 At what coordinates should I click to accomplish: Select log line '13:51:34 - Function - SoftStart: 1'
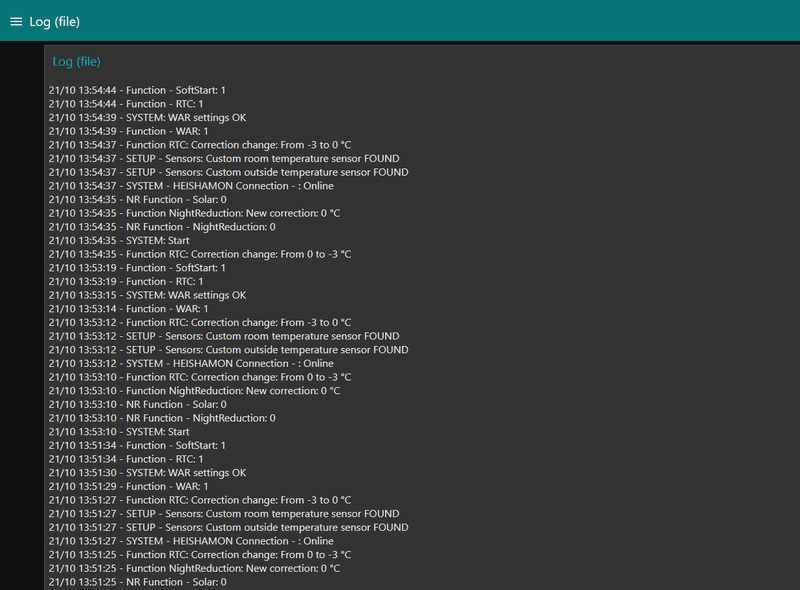137,446
